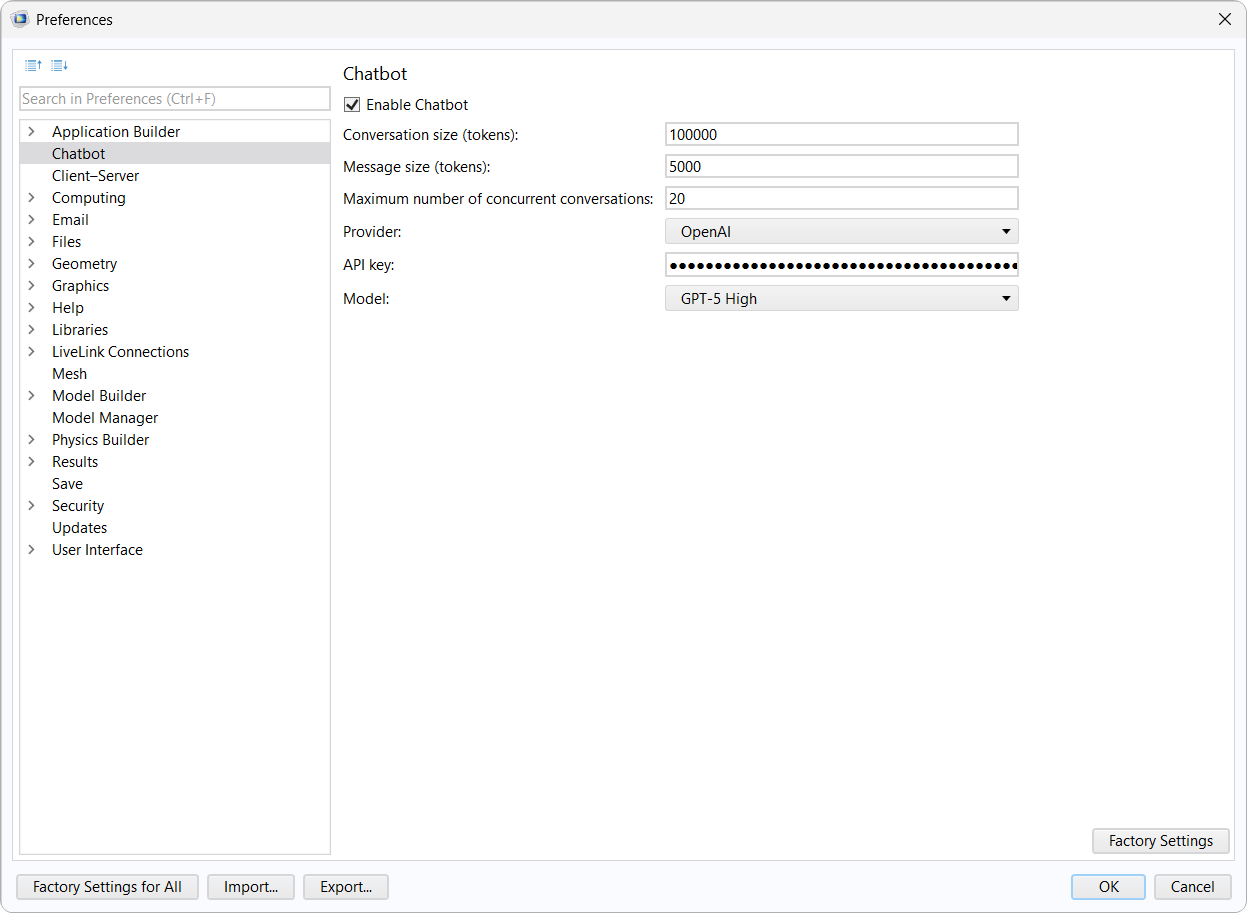Expand the Graphics preferences node

pyautogui.click(x=32, y=286)
